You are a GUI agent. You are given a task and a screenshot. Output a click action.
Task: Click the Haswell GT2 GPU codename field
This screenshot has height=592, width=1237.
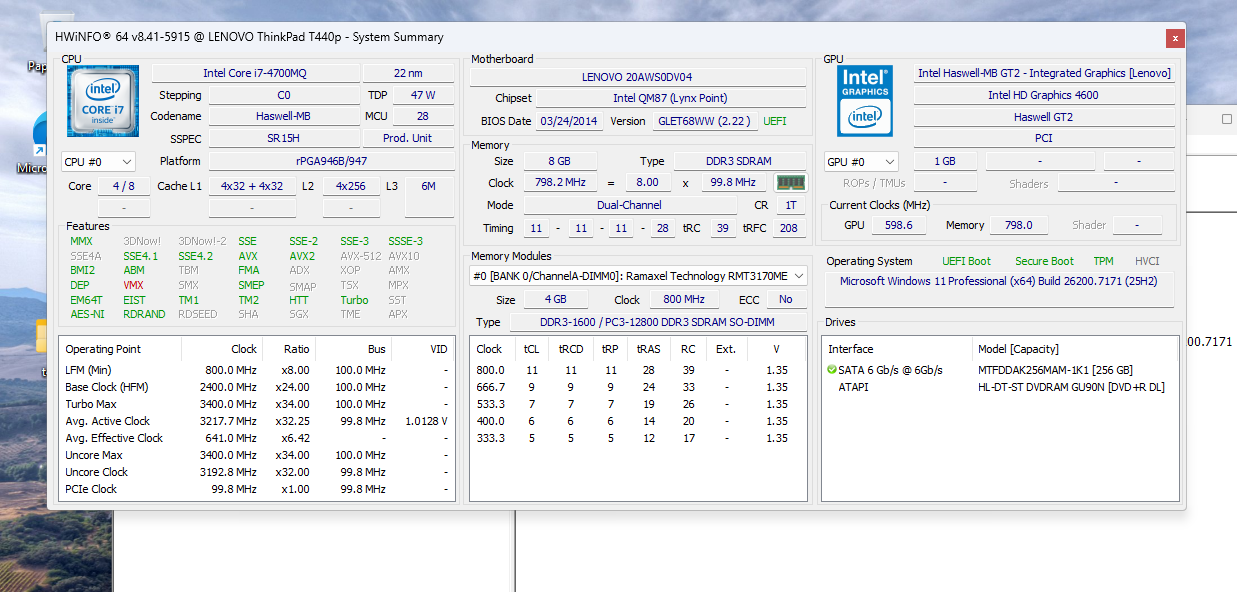[1043, 117]
